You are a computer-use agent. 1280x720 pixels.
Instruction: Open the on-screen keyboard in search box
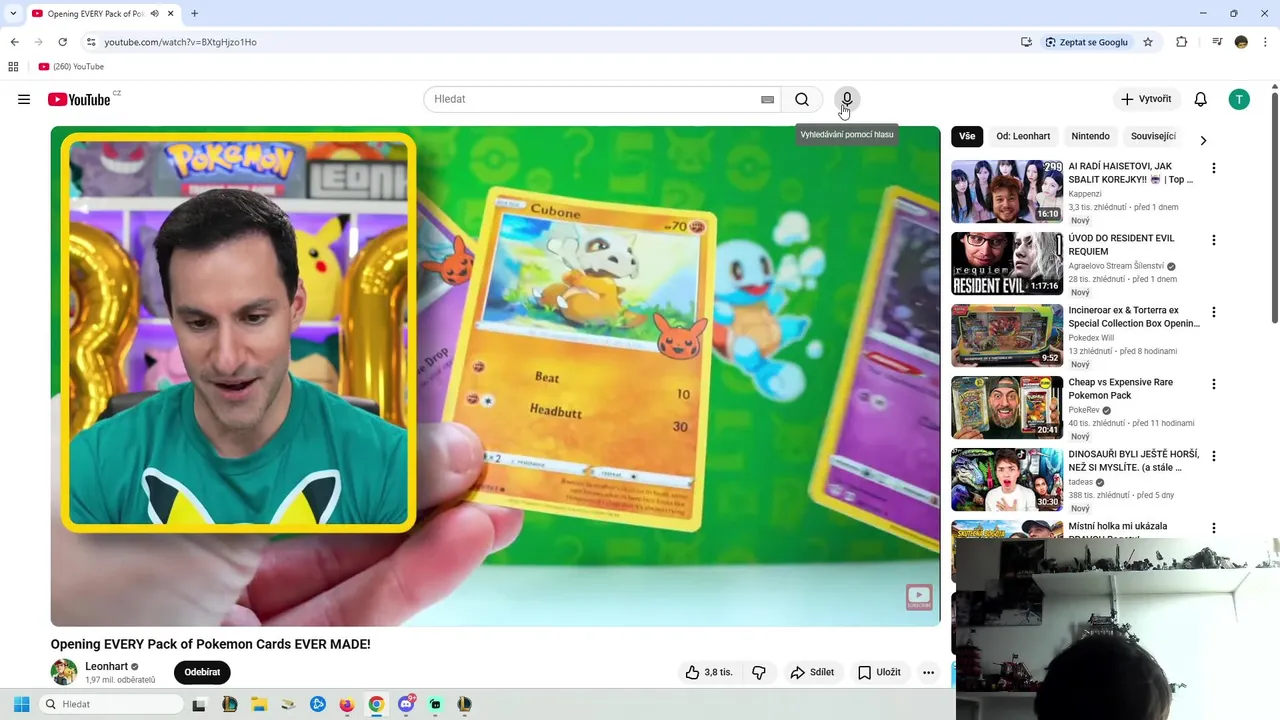767,99
